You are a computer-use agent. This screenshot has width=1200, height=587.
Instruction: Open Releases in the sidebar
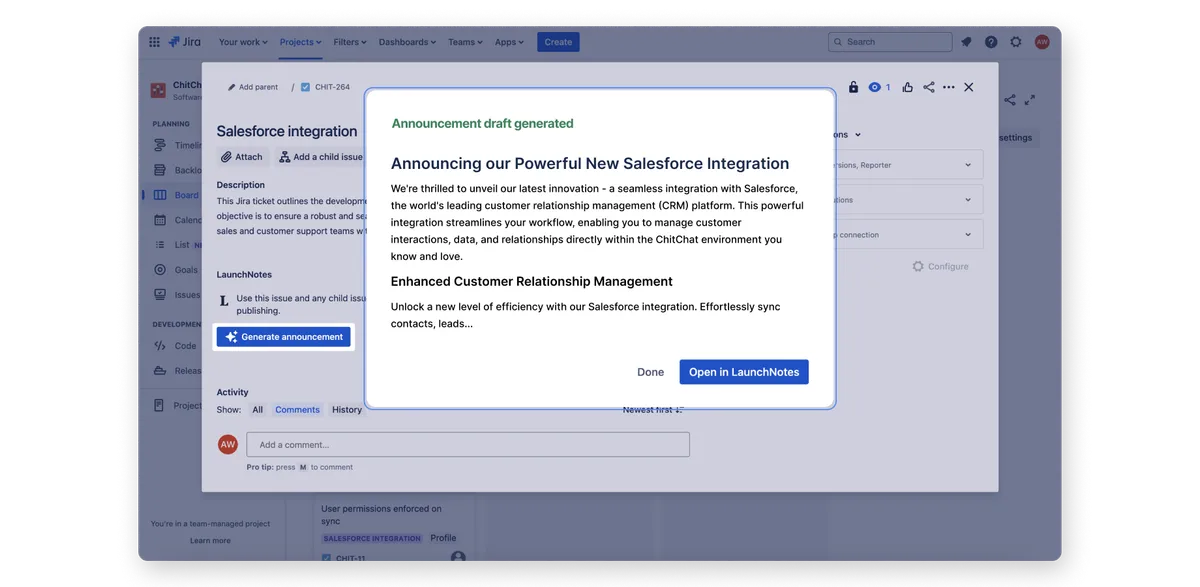coord(178,371)
